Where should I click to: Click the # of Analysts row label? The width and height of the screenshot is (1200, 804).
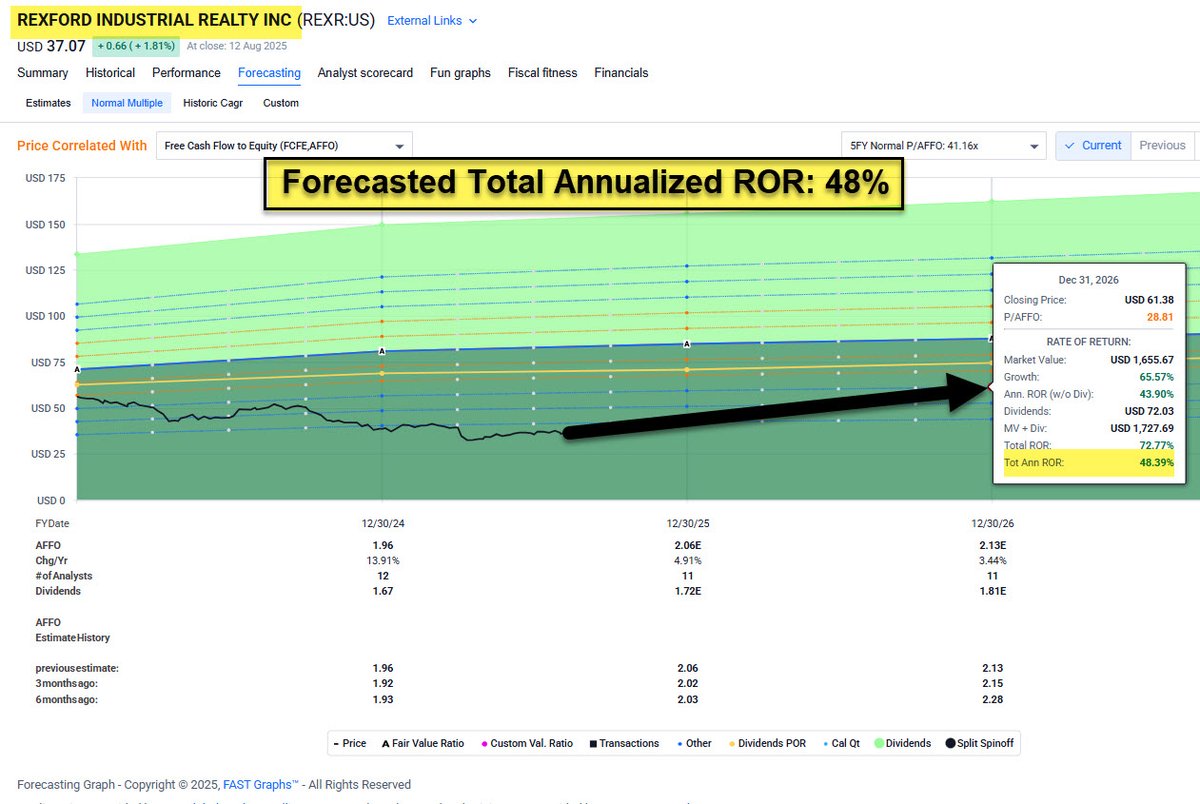click(63, 576)
